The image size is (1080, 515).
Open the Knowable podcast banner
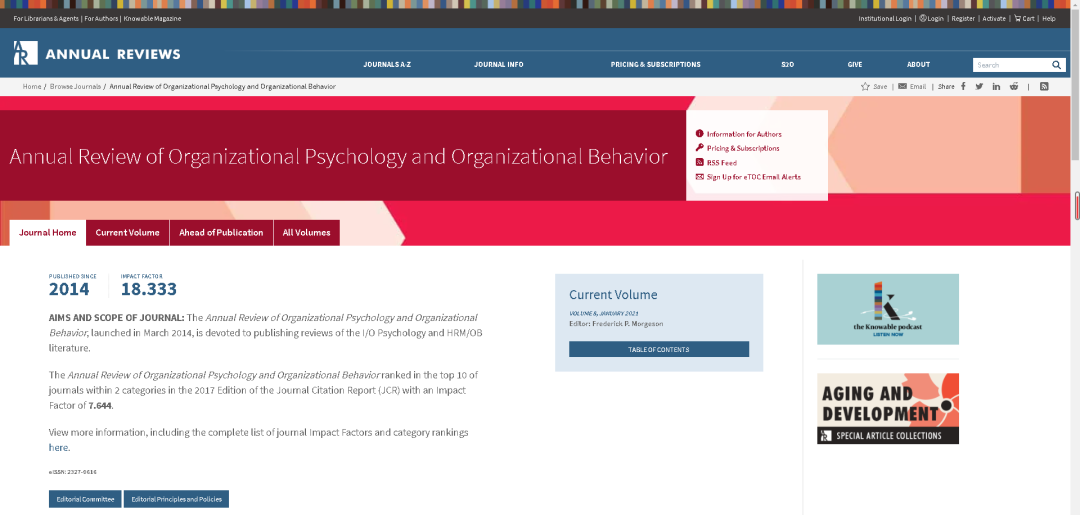(888, 309)
